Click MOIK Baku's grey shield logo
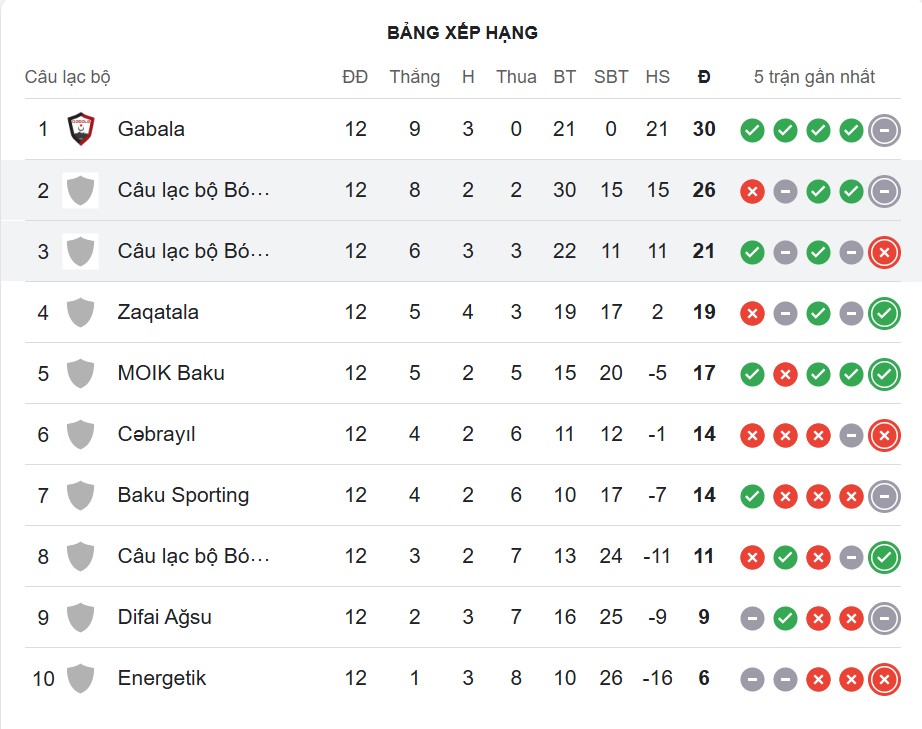 point(80,373)
